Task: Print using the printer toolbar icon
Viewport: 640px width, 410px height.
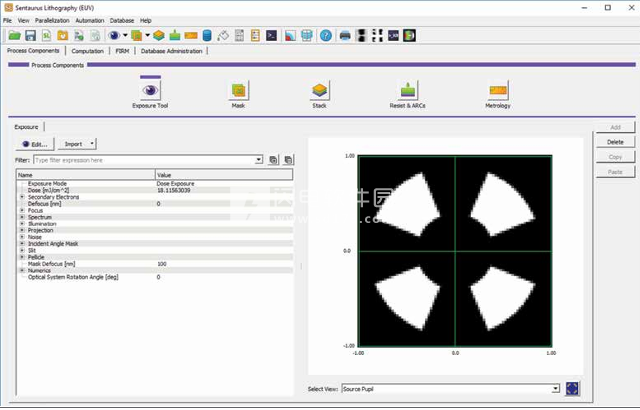Action: point(345,36)
